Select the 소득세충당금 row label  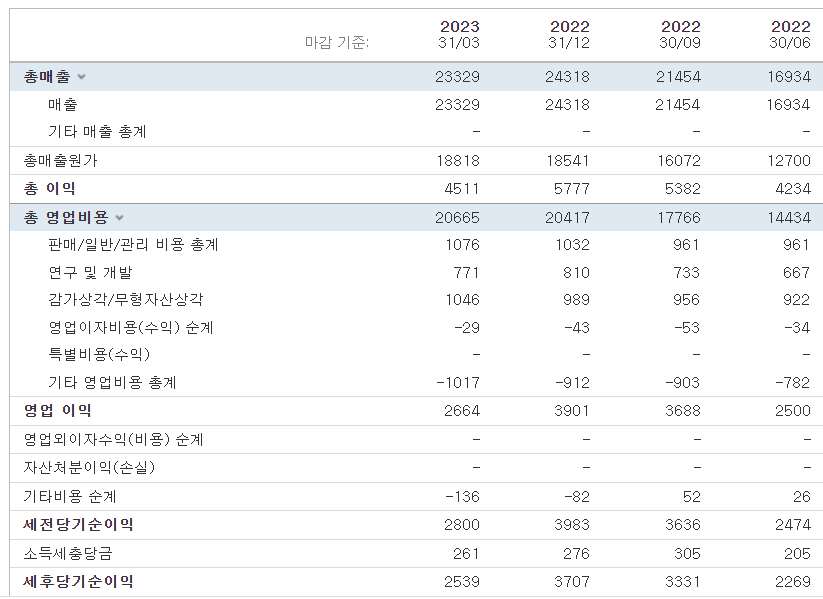tap(68, 553)
